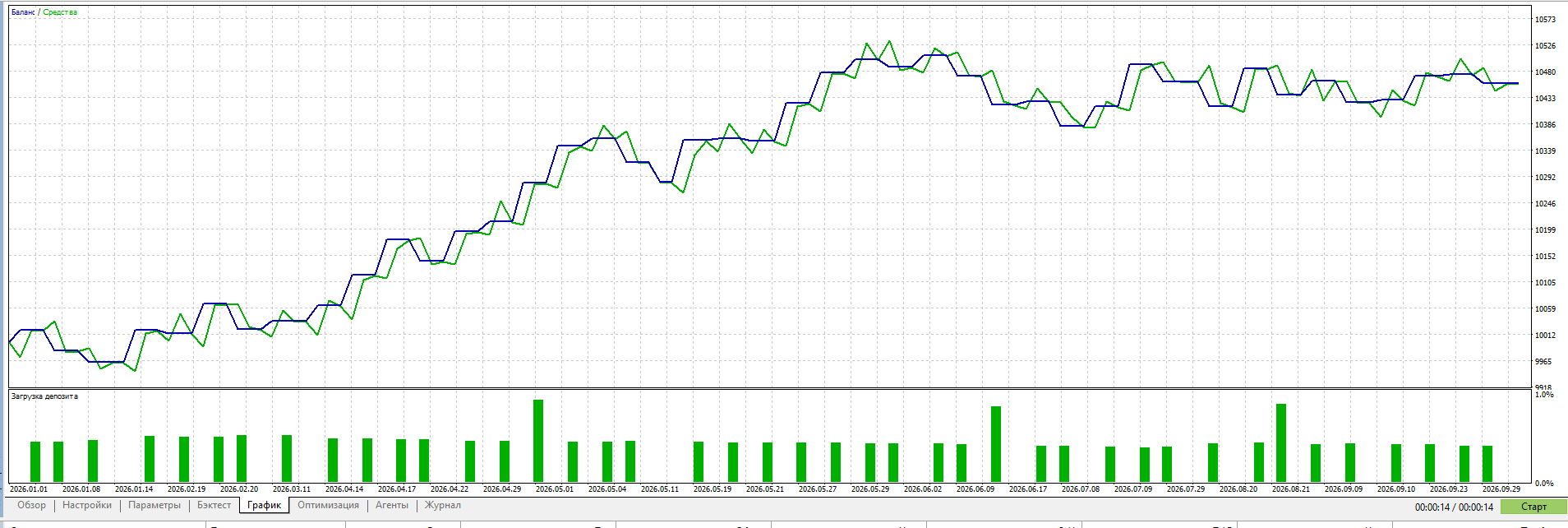Click the elapsed time 00:00:14 / 00:00:14

[1454, 507]
